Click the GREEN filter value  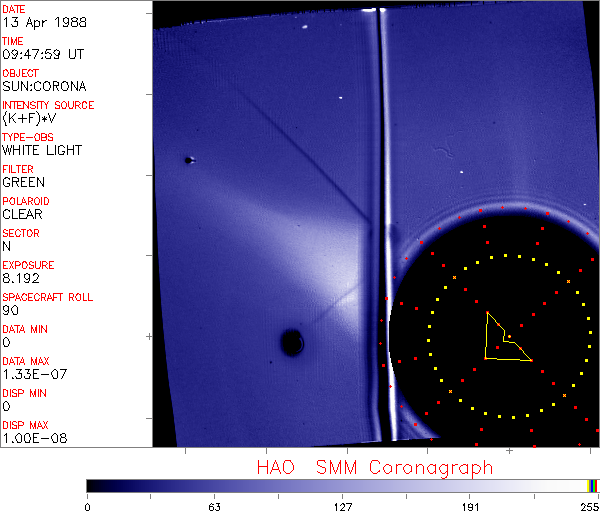pos(23,182)
